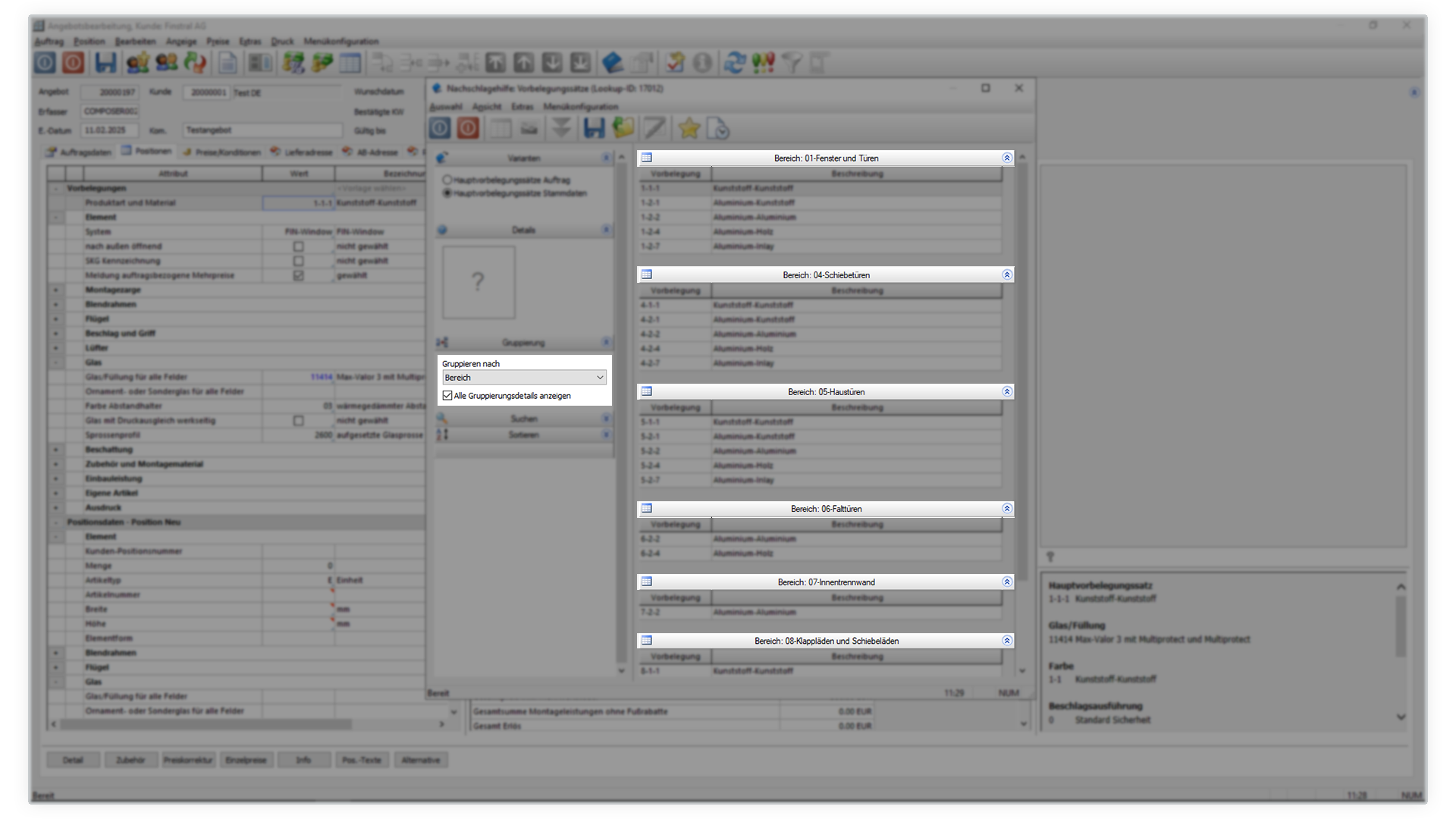Click table icon of 08-Klappläden und Schiebeläden header
This screenshot has width=1456, height=819.
[647, 640]
